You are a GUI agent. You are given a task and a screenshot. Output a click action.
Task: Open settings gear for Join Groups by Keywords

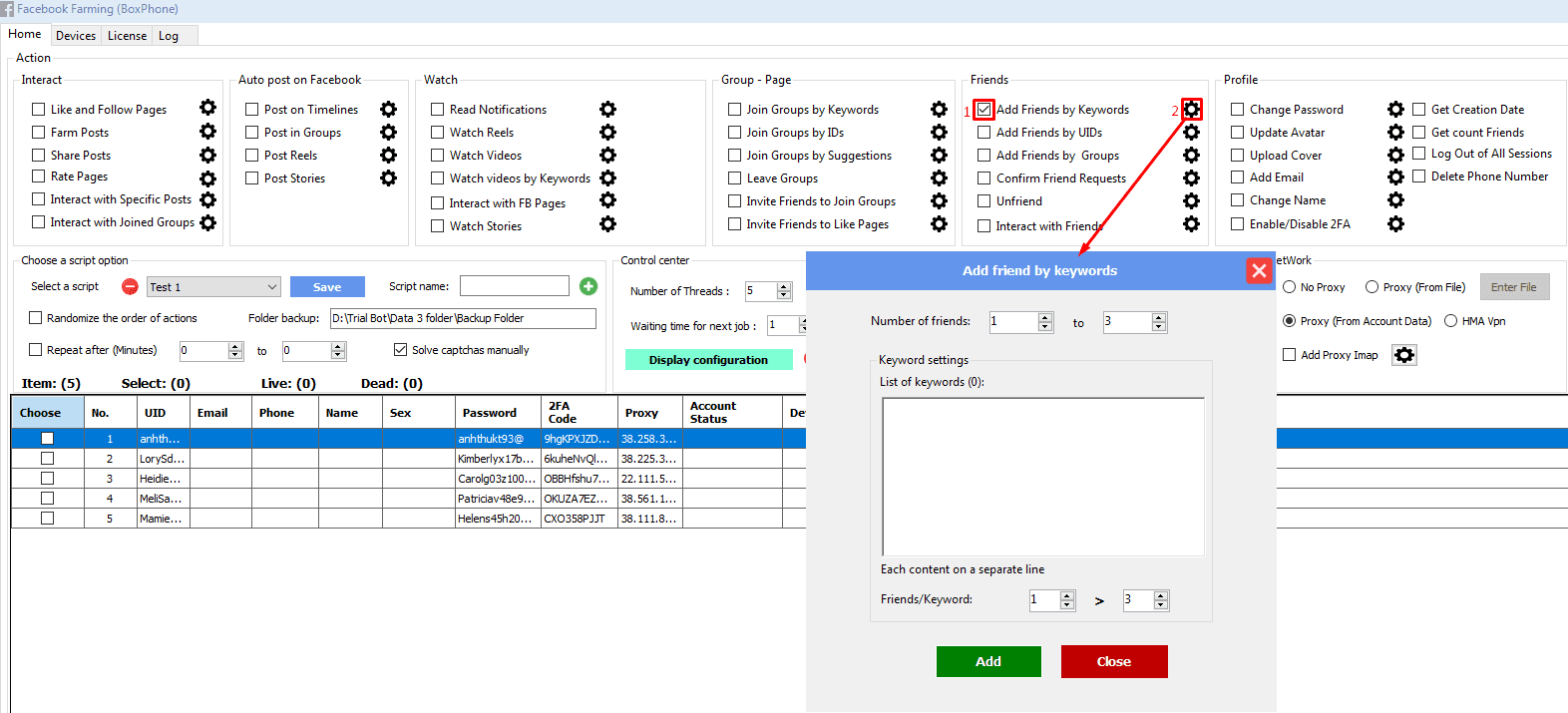coord(939,109)
